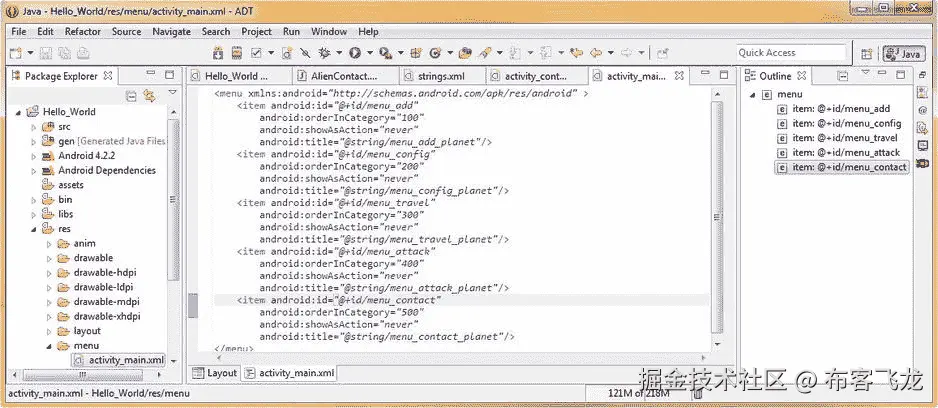
Task: Open the Refactor menu
Action: [83, 31]
